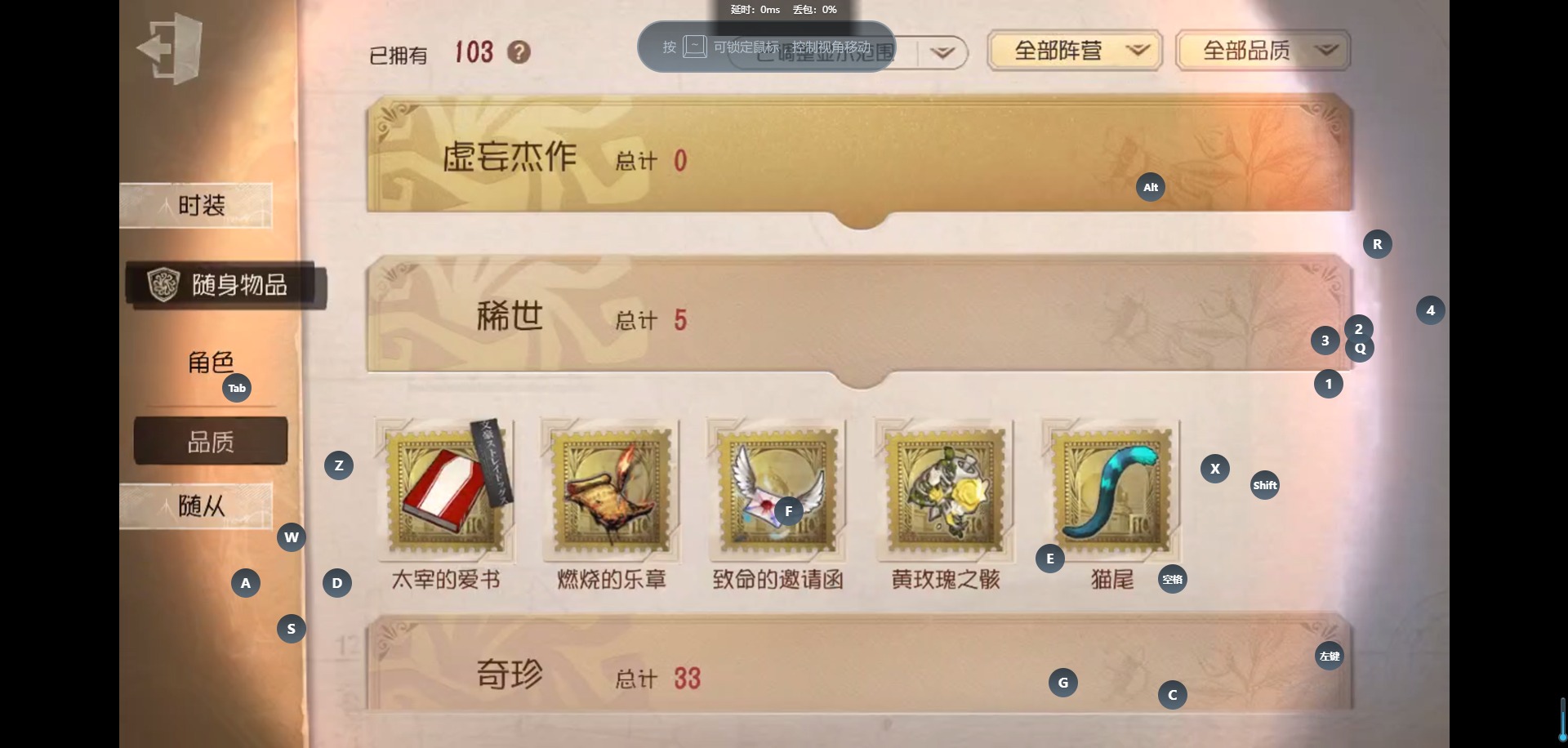Select the 致命的邀请函 winged letter item
This screenshot has height=748, width=1568.
[777, 489]
